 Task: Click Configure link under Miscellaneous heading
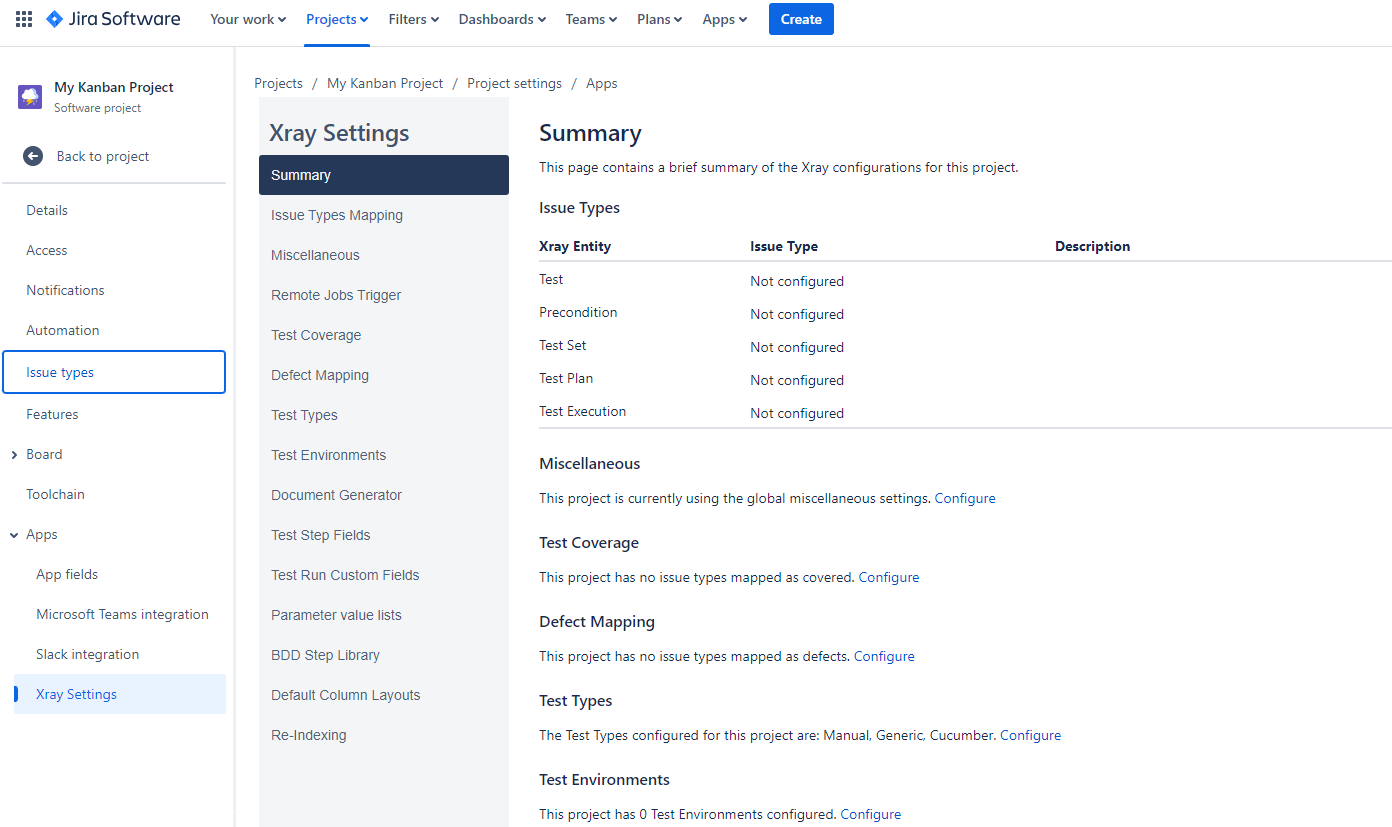pos(965,498)
